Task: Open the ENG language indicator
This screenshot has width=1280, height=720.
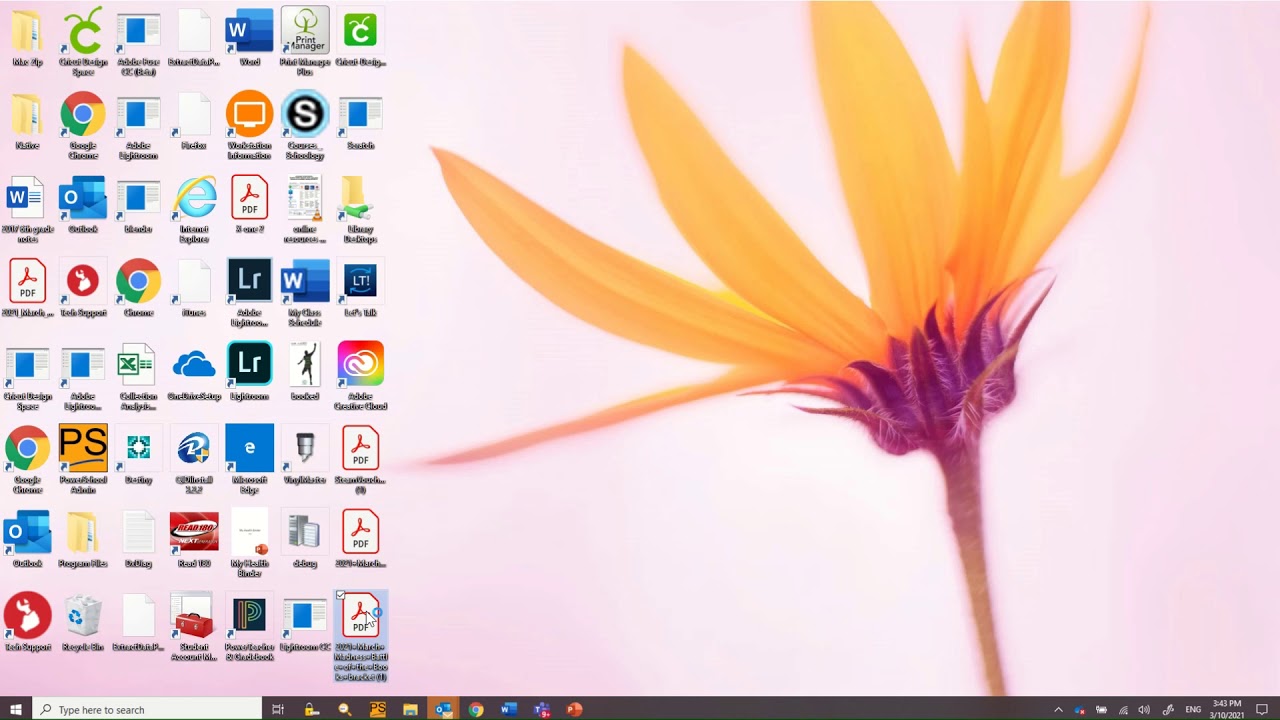Action: pos(1193,709)
